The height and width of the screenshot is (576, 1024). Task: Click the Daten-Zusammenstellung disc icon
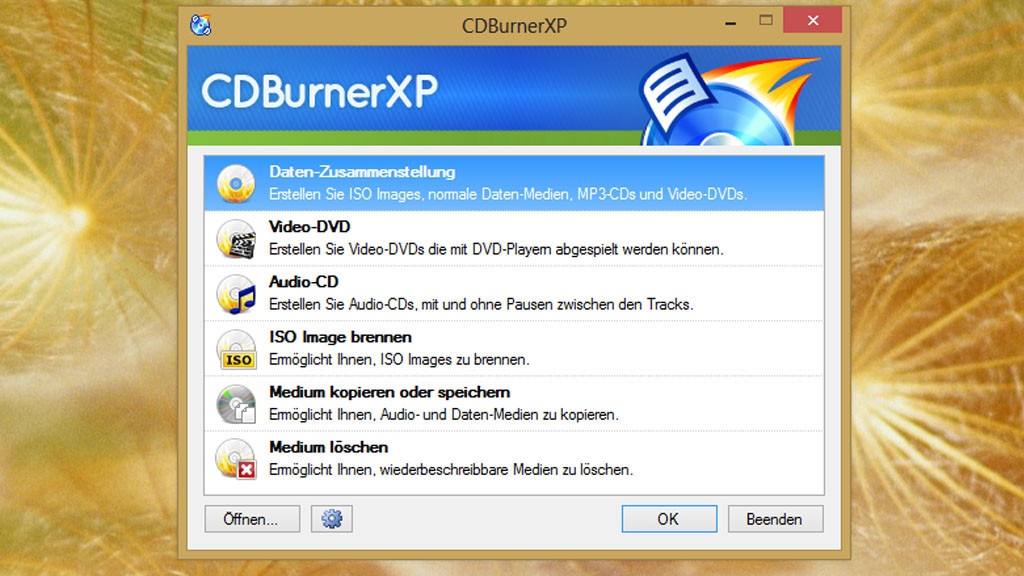tap(235, 180)
